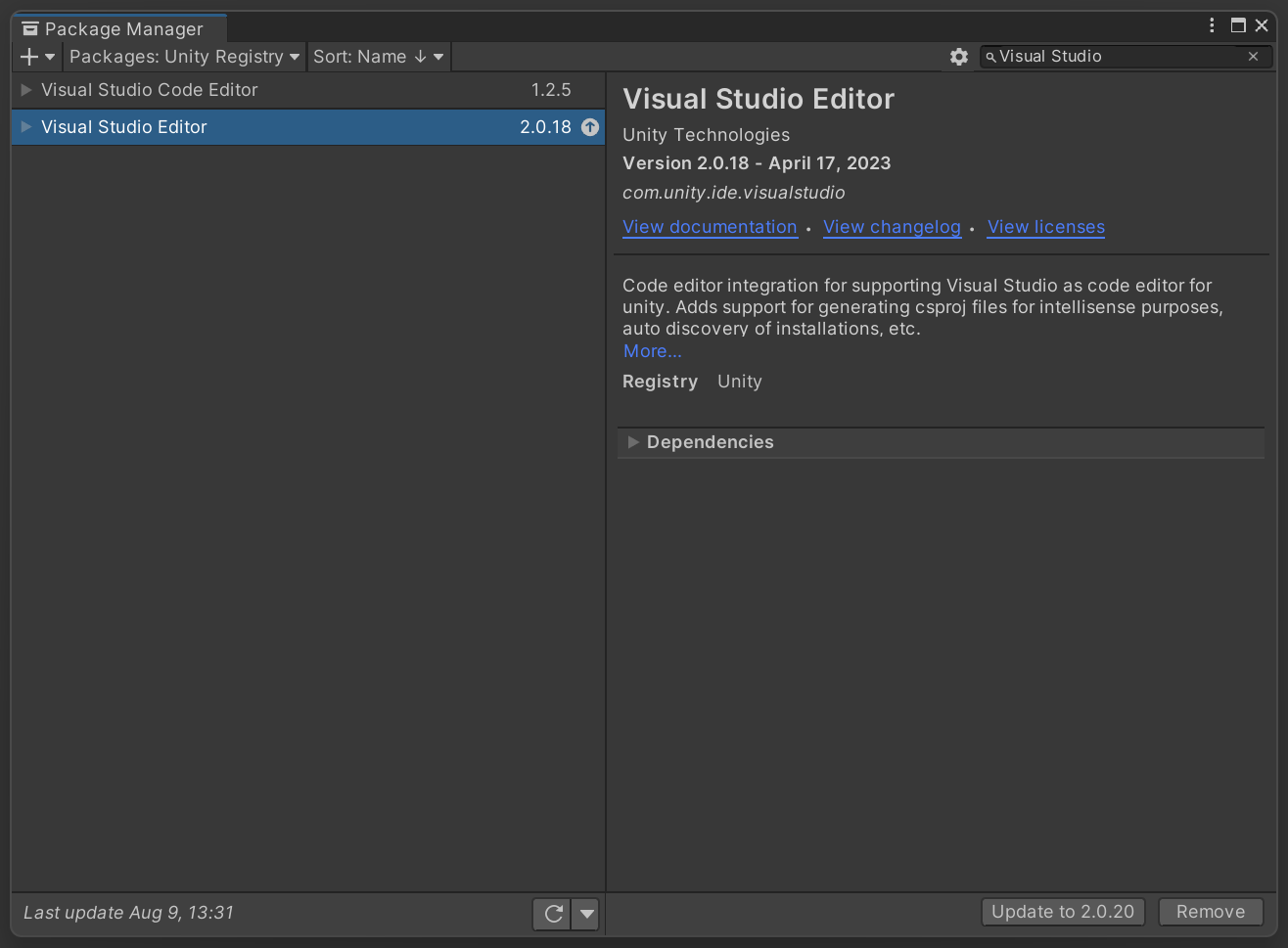The image size is (1288, 948).
Task: Click the com.unity.ide.visualstudio package name
Action: (734, 193)
